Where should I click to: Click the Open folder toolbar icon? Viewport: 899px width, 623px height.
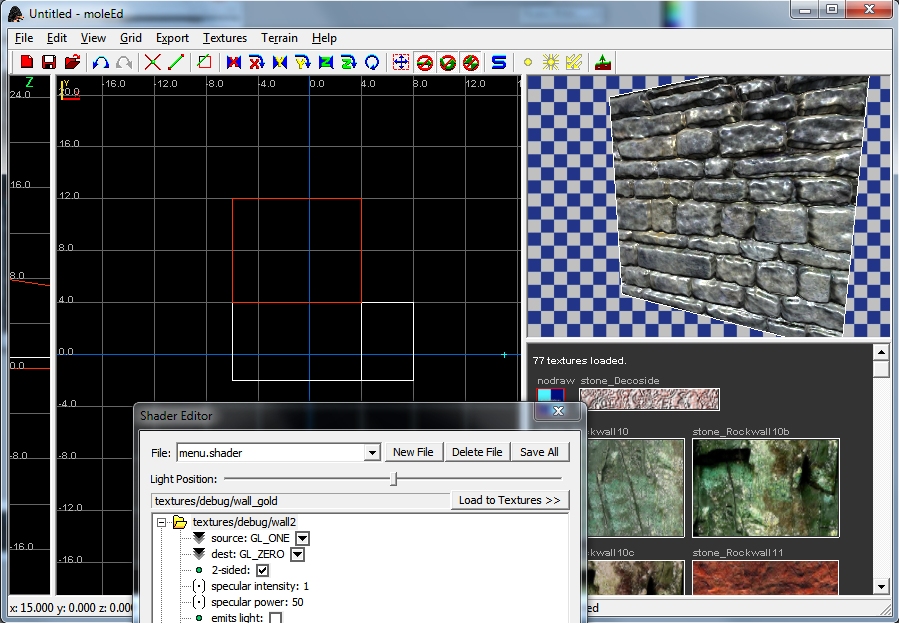tap(72, 62)
